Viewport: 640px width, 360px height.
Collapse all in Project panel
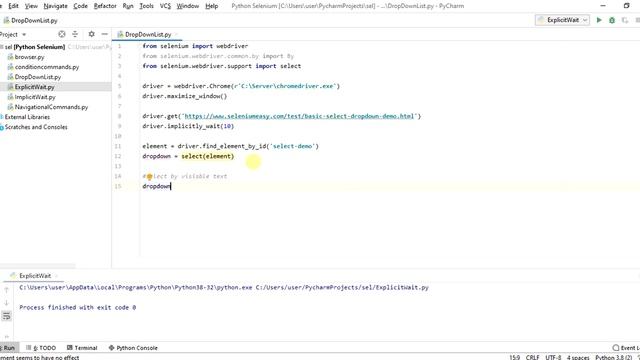[75, 34]
